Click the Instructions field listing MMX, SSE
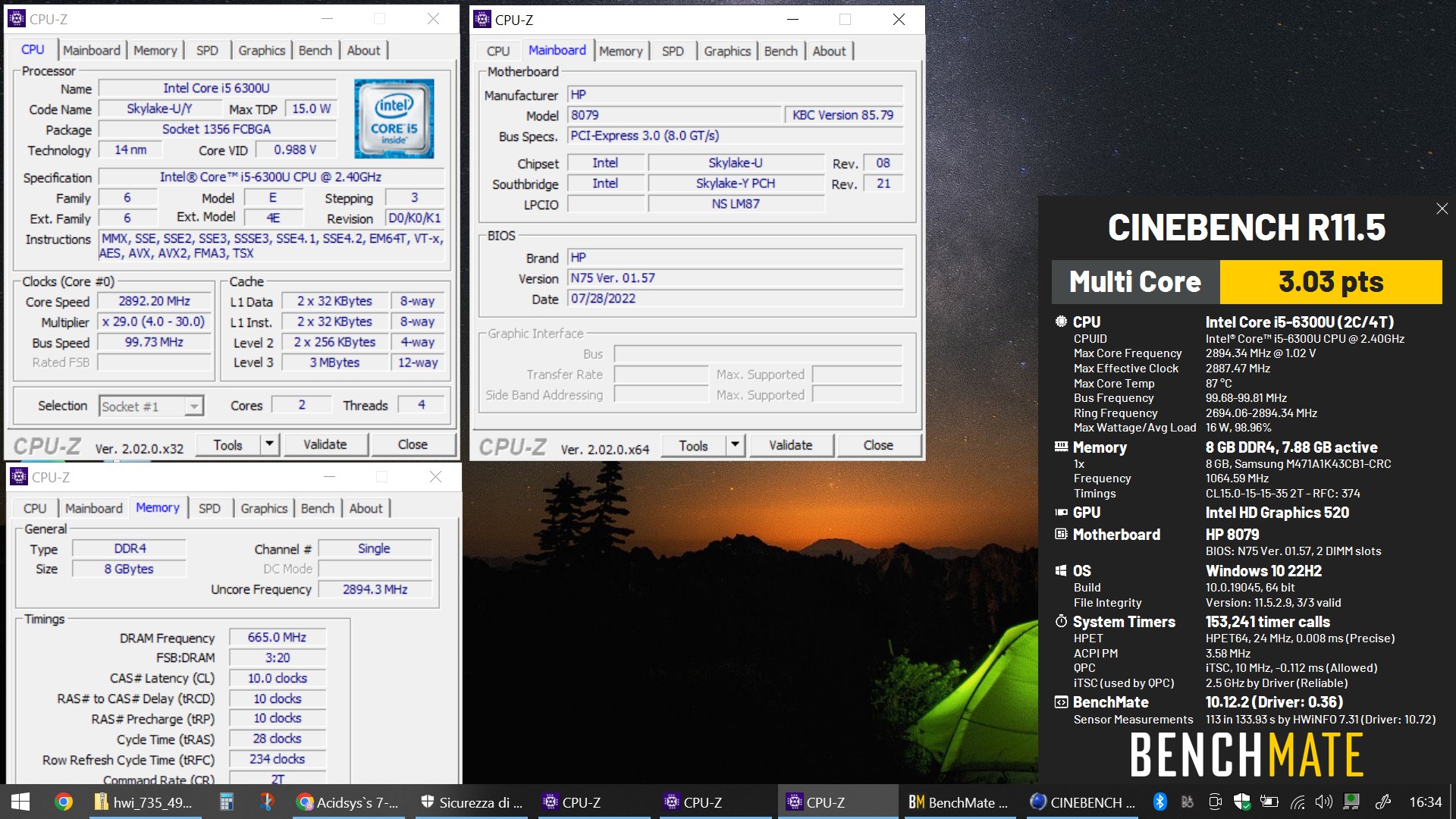The width and height of the screenshot is (1456, 819). (x=271, y=246)
